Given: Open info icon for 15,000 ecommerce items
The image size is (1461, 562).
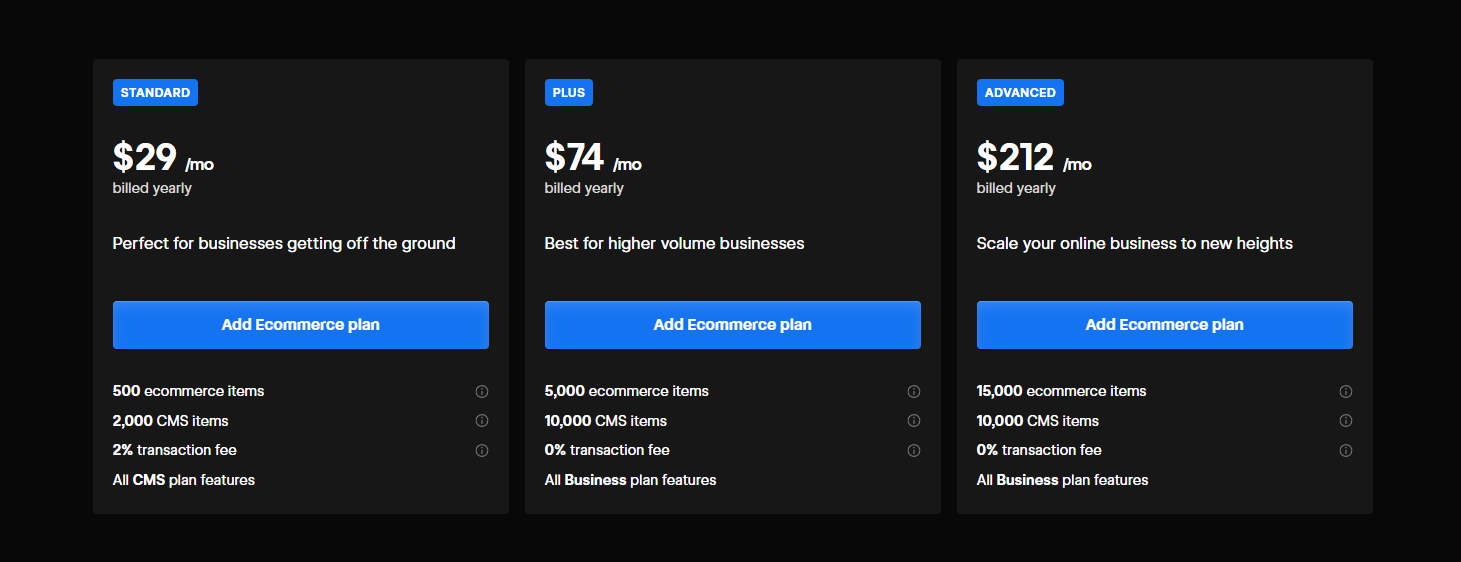Looking at the screenshot, I should [1346, 392].
